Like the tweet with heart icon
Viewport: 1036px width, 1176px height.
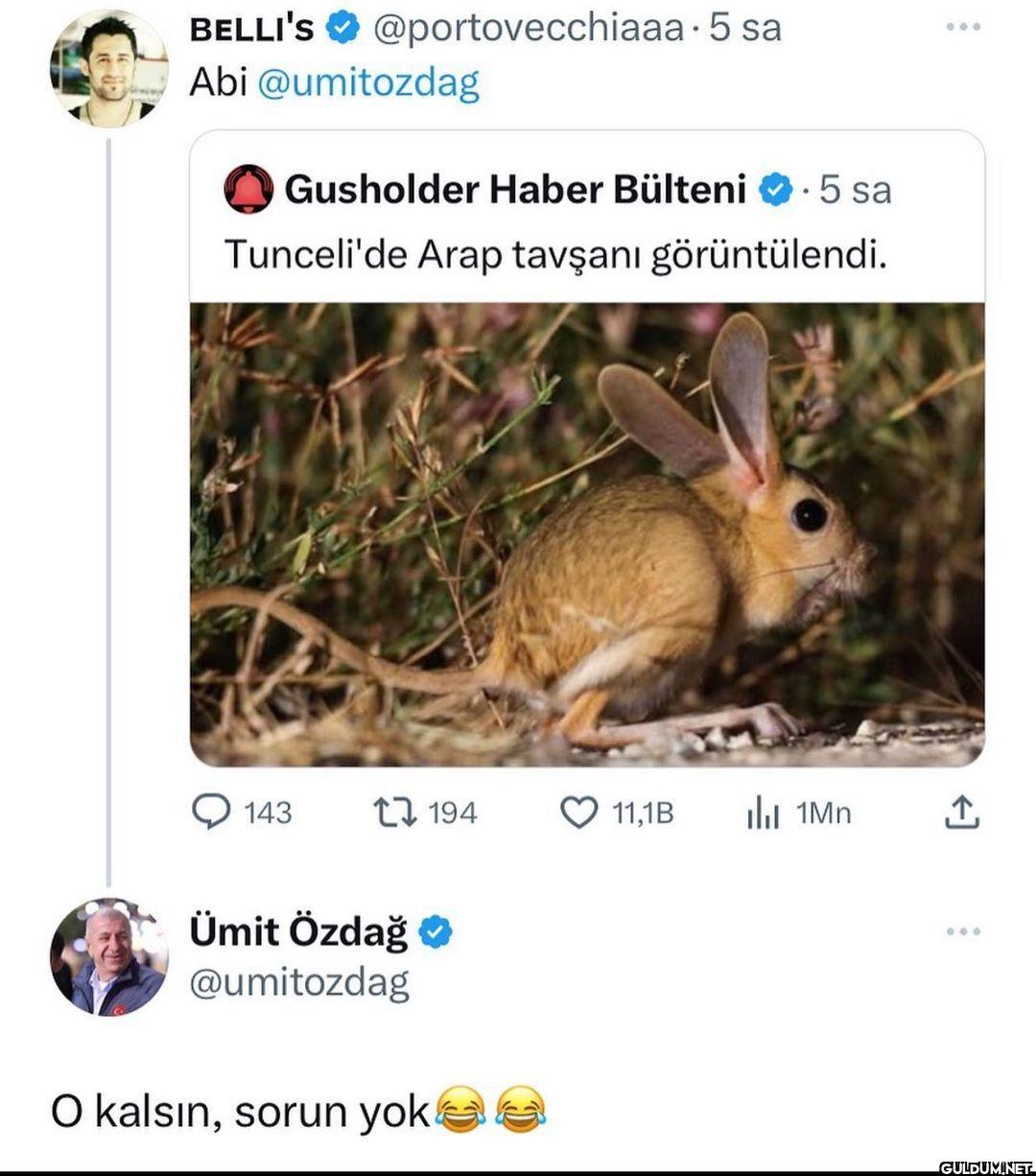tap(578, 812)
